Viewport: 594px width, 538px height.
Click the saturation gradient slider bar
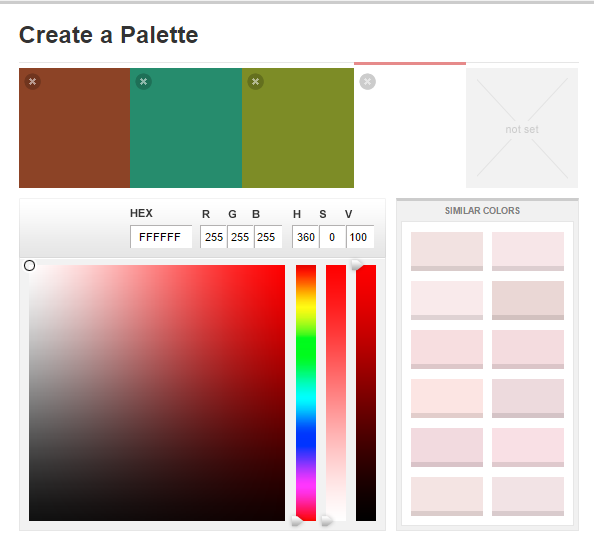tap(336, 393)
